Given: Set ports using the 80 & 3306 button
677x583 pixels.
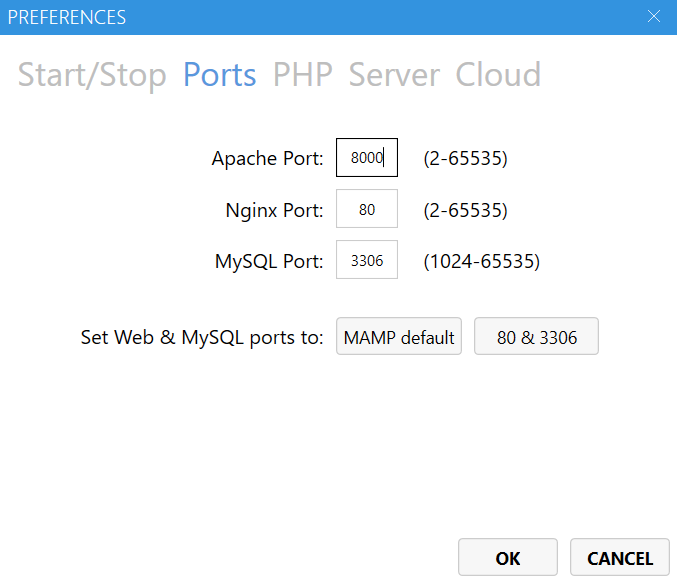Looking at the screenshot, I should [536, 337].
